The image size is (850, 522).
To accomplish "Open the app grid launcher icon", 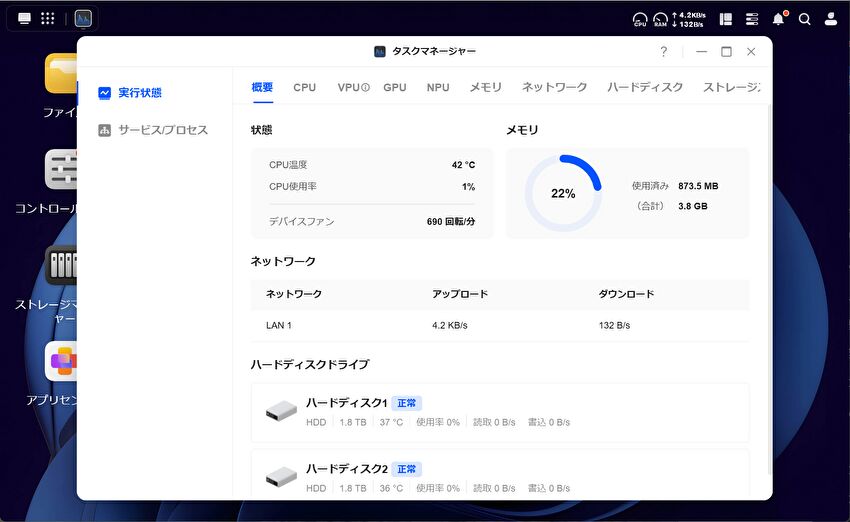I will click(x=48, y=19).
